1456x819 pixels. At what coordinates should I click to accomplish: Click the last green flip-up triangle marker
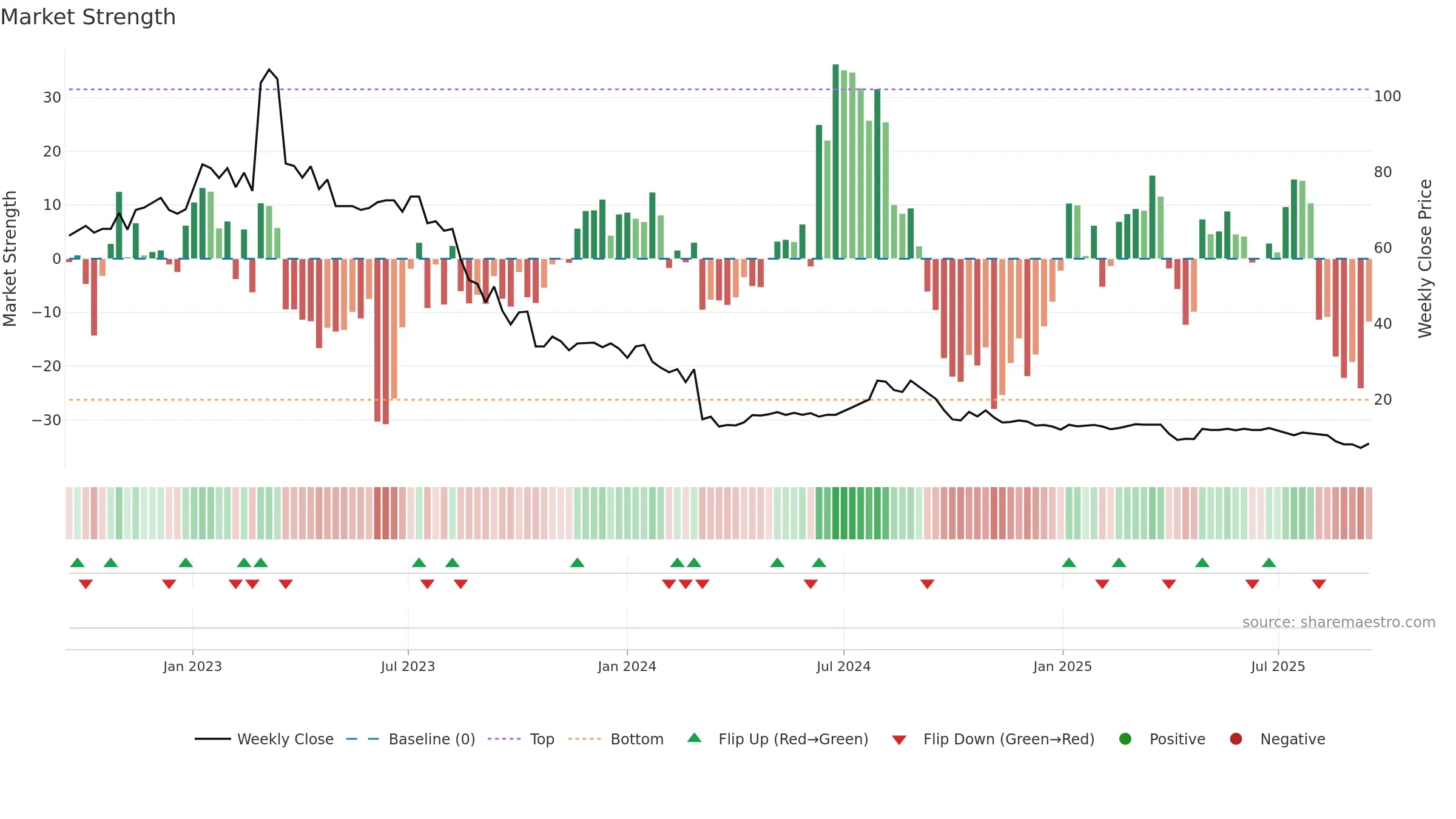coord(1269,562)
